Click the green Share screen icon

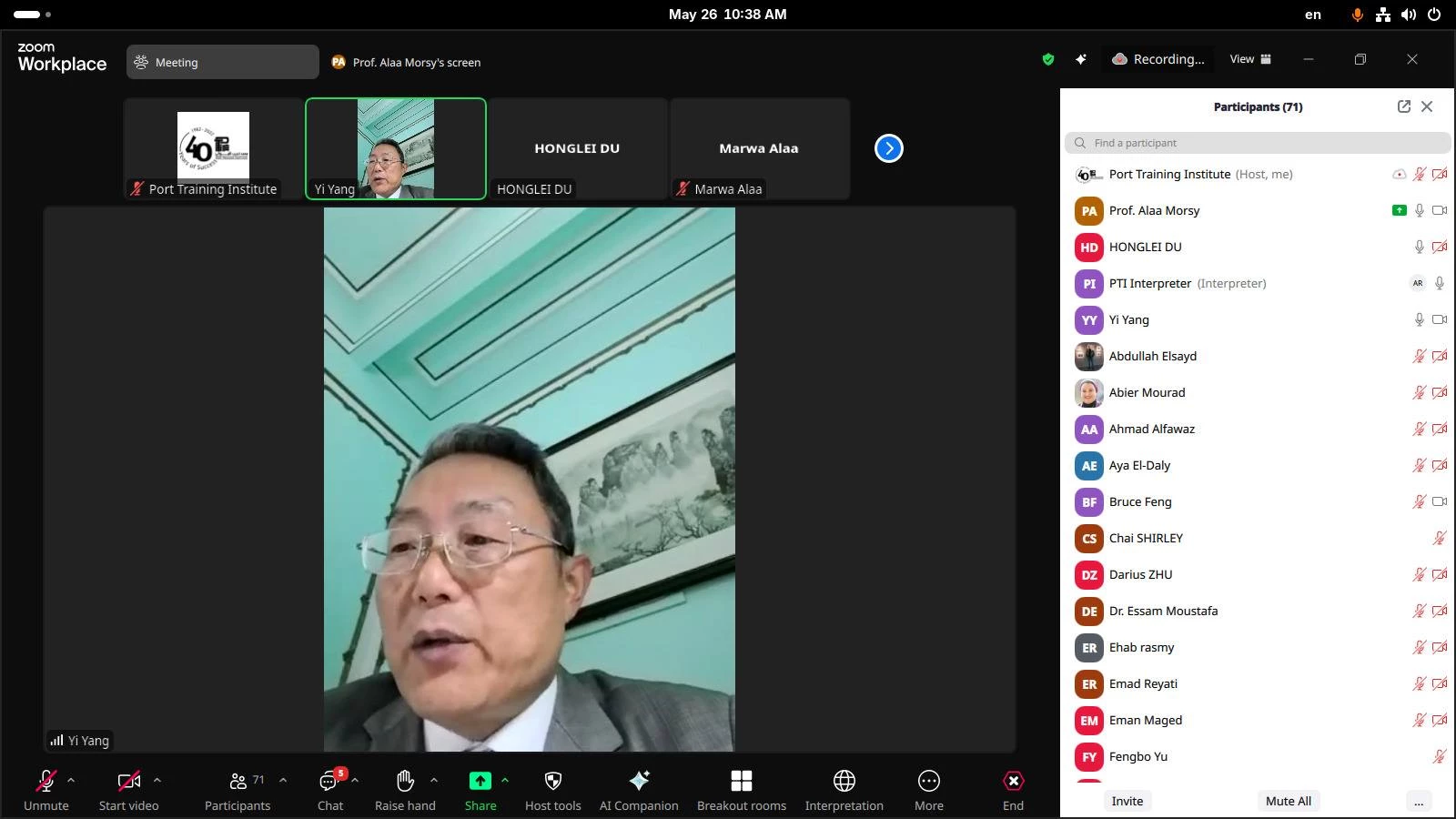480,781
